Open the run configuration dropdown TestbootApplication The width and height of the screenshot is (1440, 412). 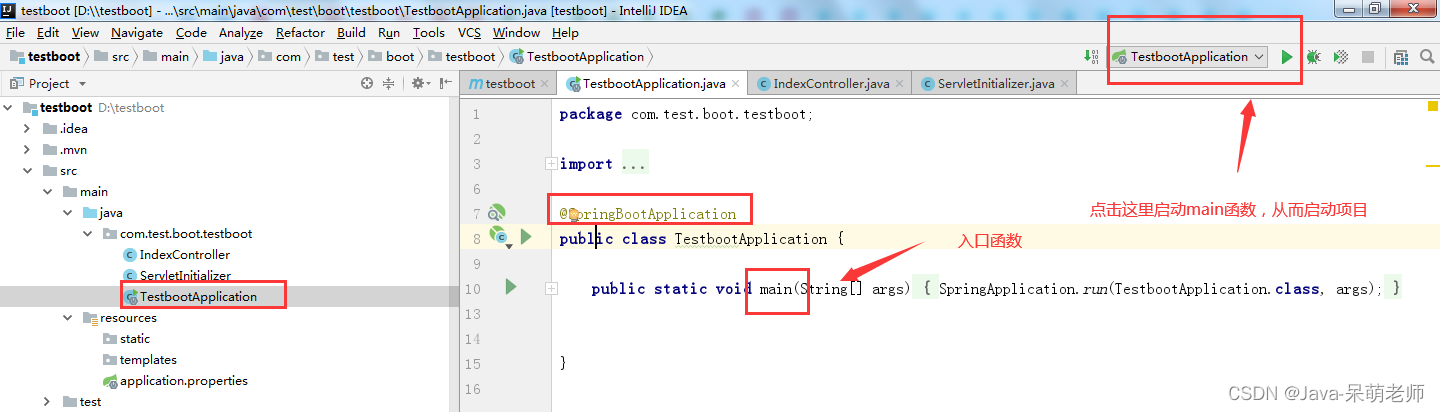click(x=1188, y=57)
